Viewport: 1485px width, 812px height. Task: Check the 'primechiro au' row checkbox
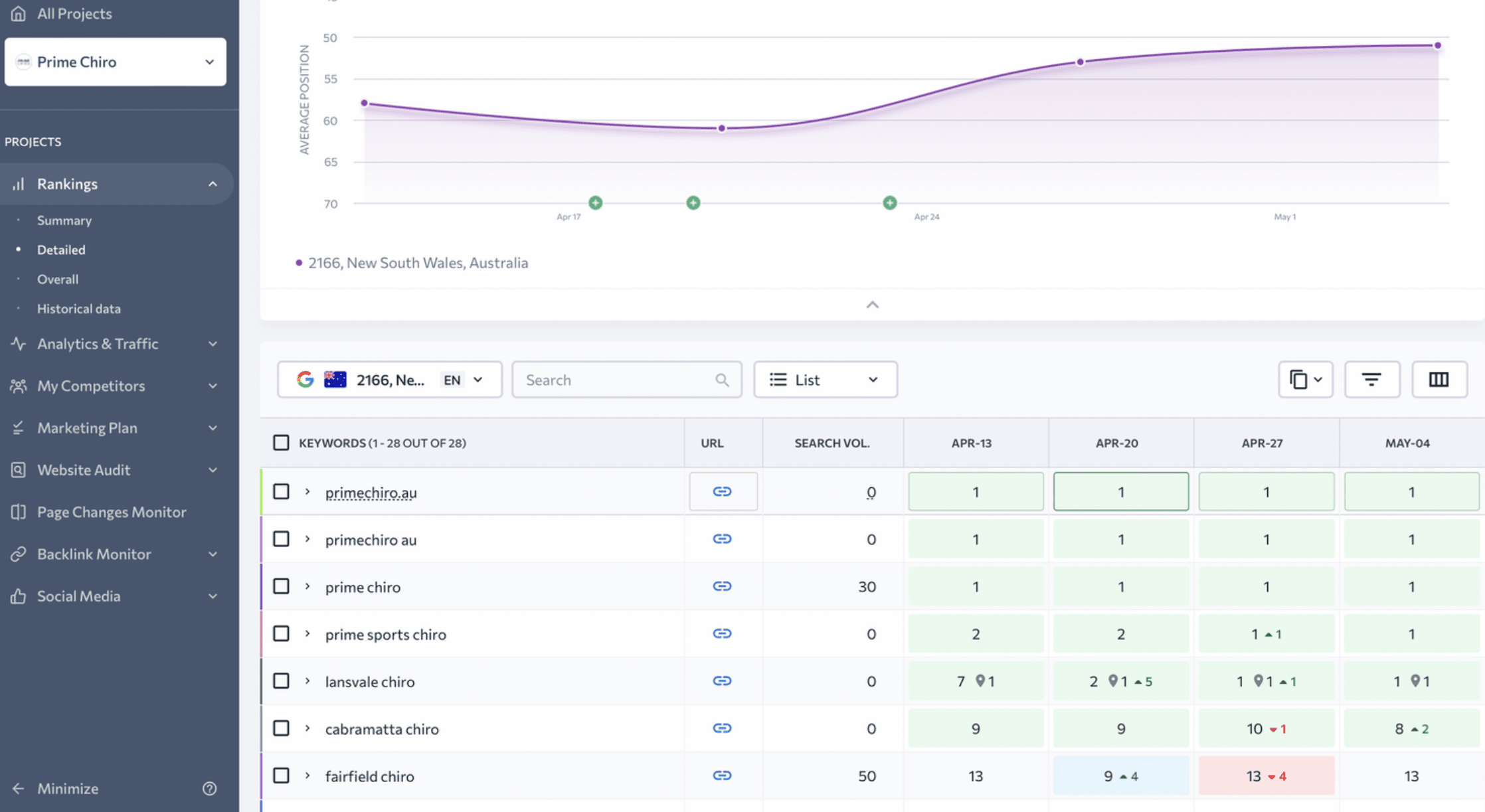click(281, 539)
